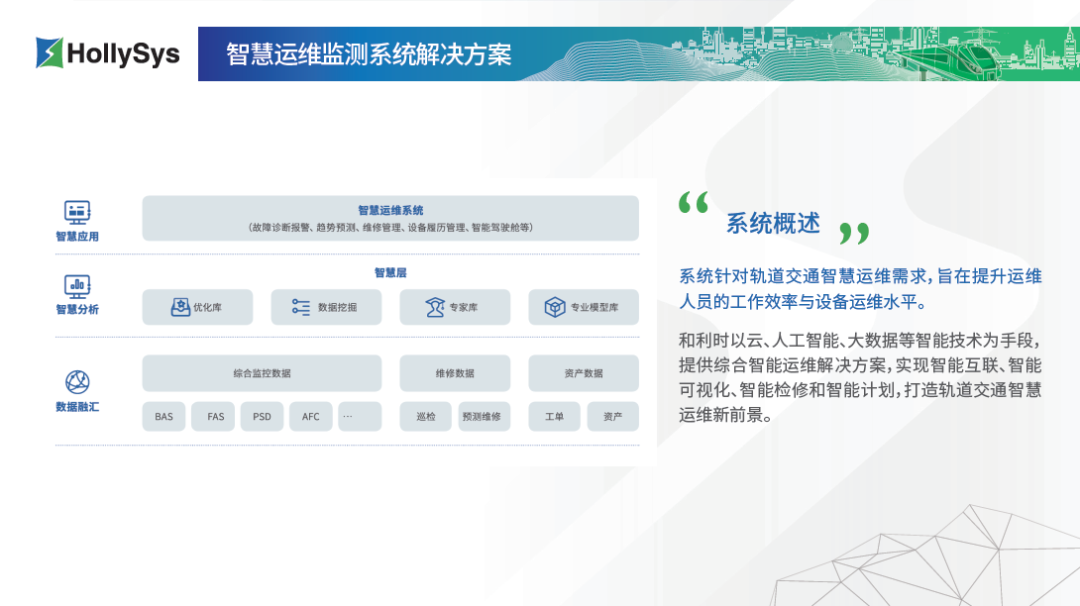Click the PSD subsystem box

point(262,416)
